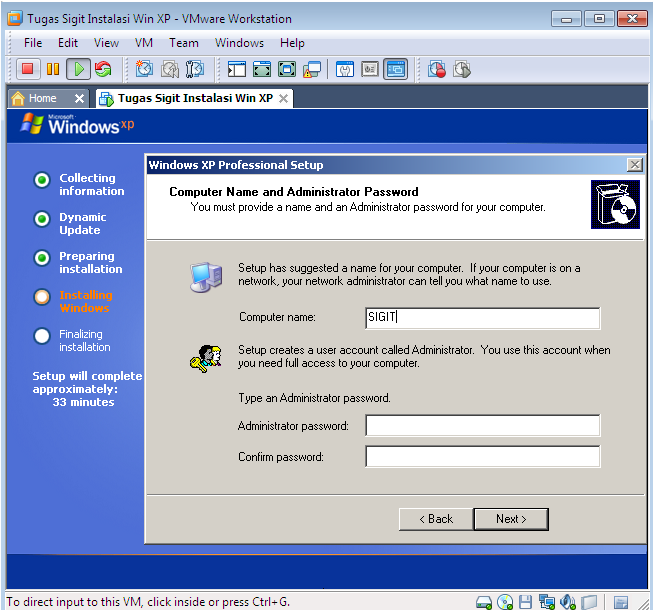
Task: Click the Windows XP logo banner
Action: [78, 124]
